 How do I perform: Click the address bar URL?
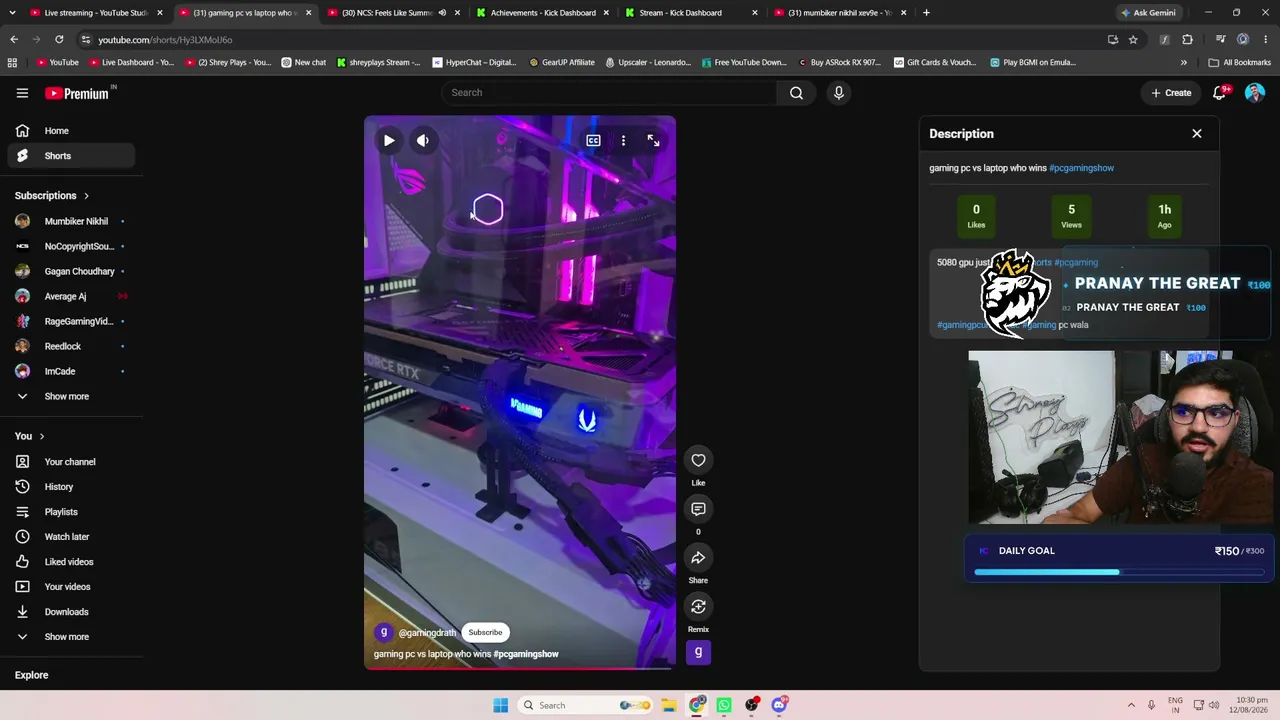click(165, 40)
